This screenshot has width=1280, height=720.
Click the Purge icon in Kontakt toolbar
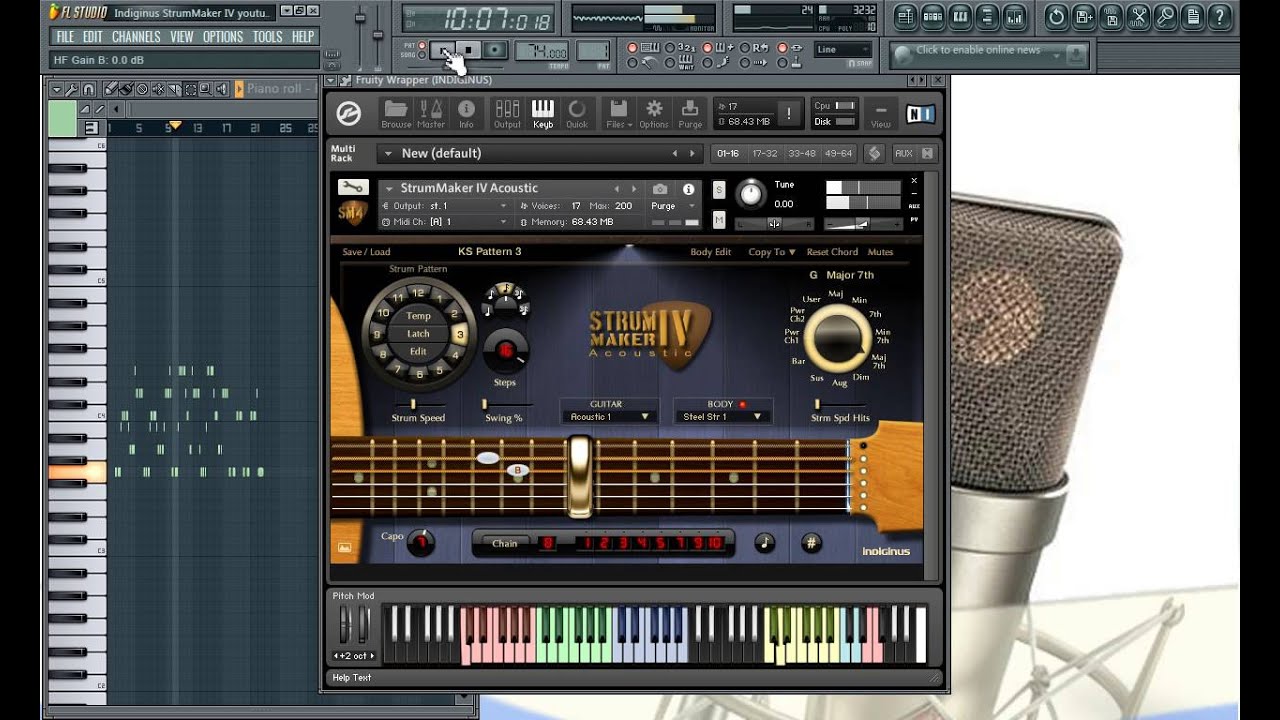(x=690, y=114)
